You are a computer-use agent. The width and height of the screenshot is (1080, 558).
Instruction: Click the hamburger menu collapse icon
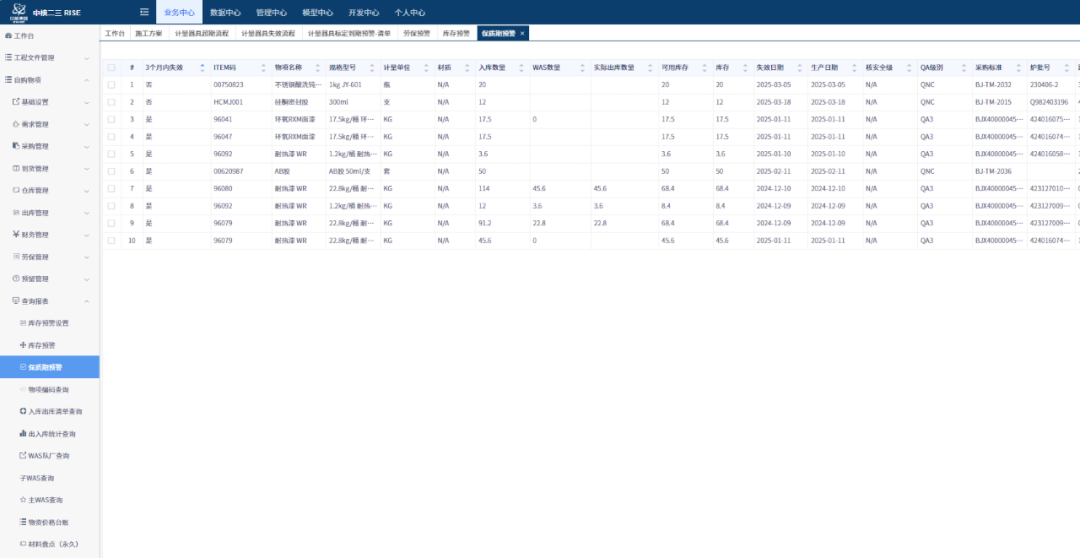click(x=145, y=12)
